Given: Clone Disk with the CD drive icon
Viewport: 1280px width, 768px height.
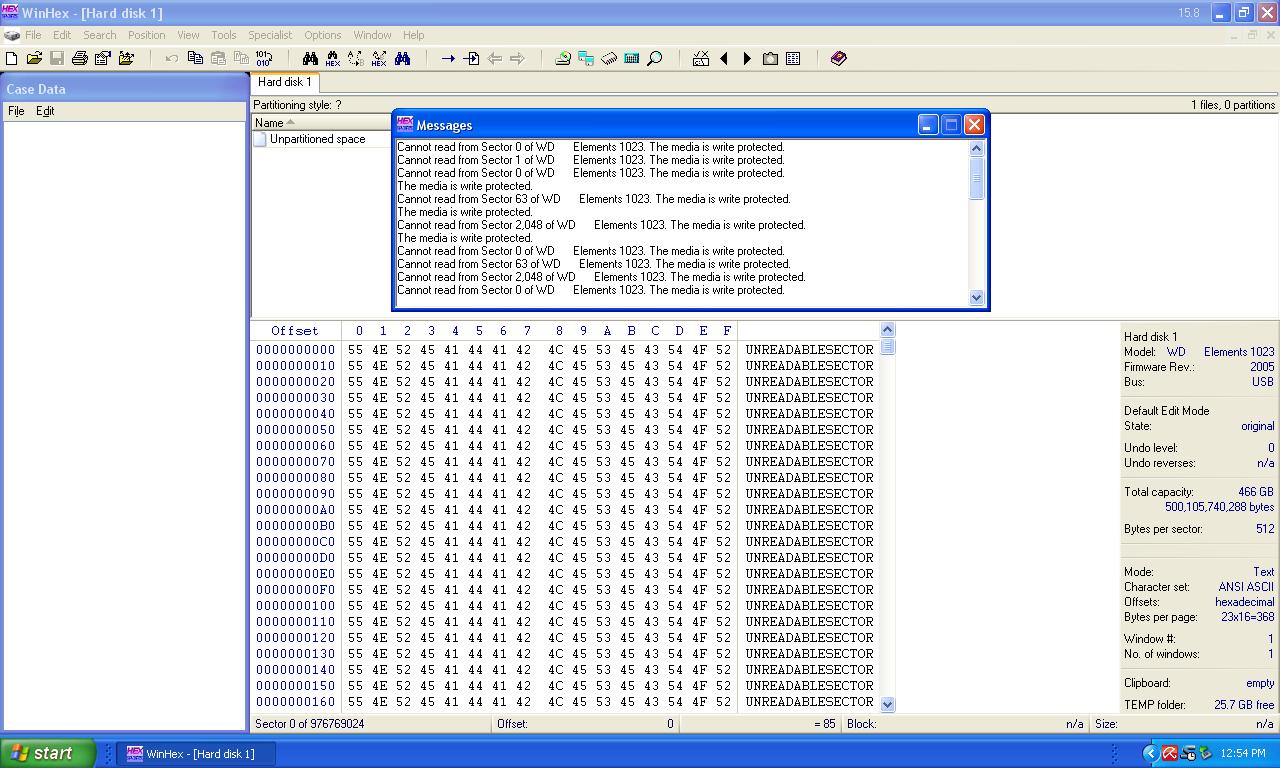Looking at the screenshot, I should point(563,59).
